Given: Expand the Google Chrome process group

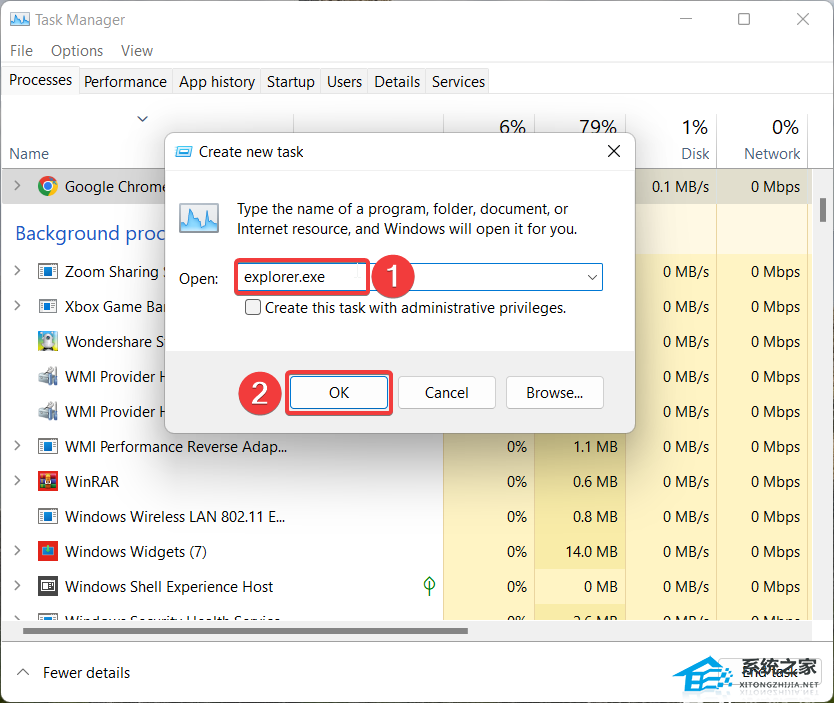Looking at the screenshot, I should click(x=17, y=186).
